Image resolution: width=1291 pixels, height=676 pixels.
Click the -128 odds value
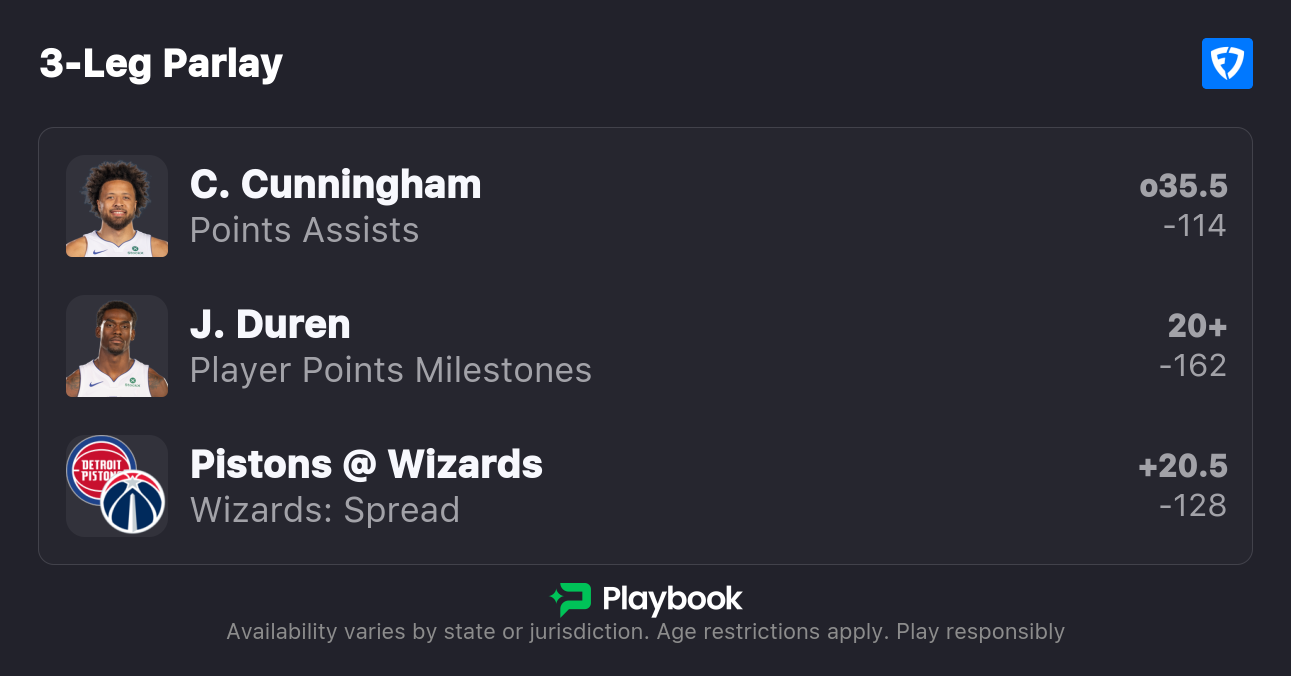1192,506
